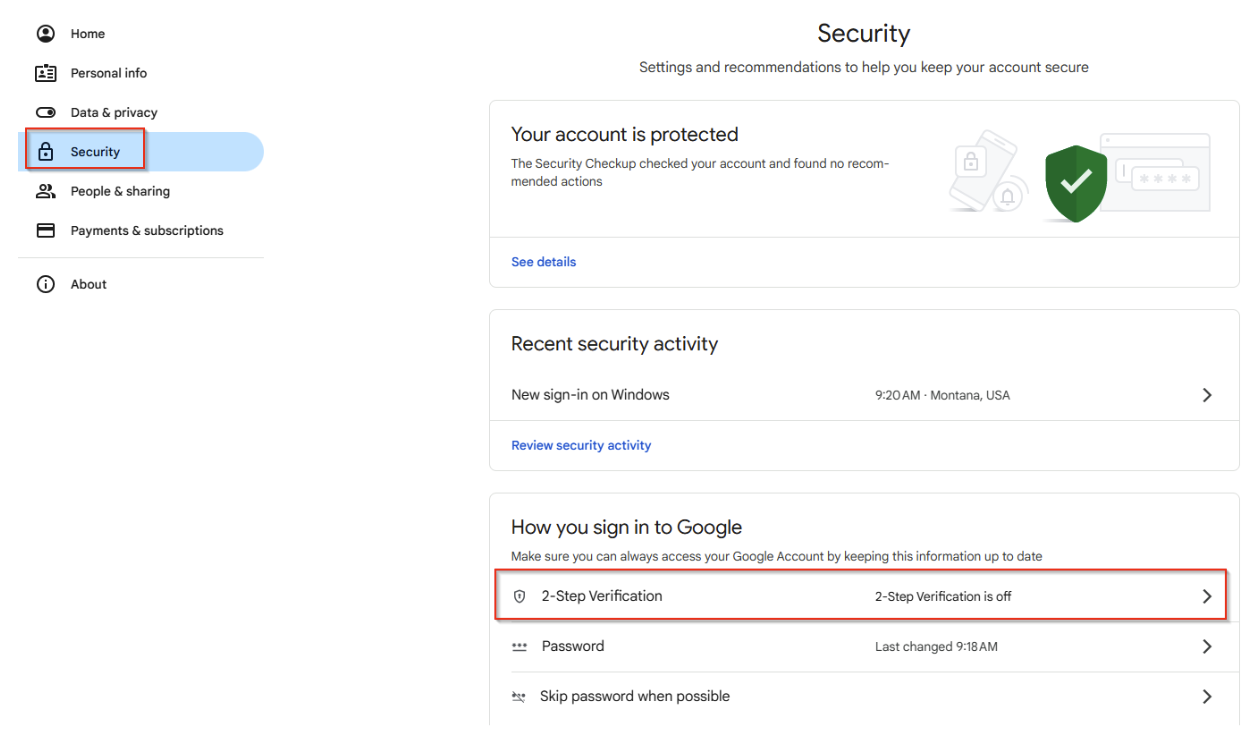Click the Home person icon in sidebar
Image resolution: width=1258 pixels, height=742 pixels.
tap(46, 34)
